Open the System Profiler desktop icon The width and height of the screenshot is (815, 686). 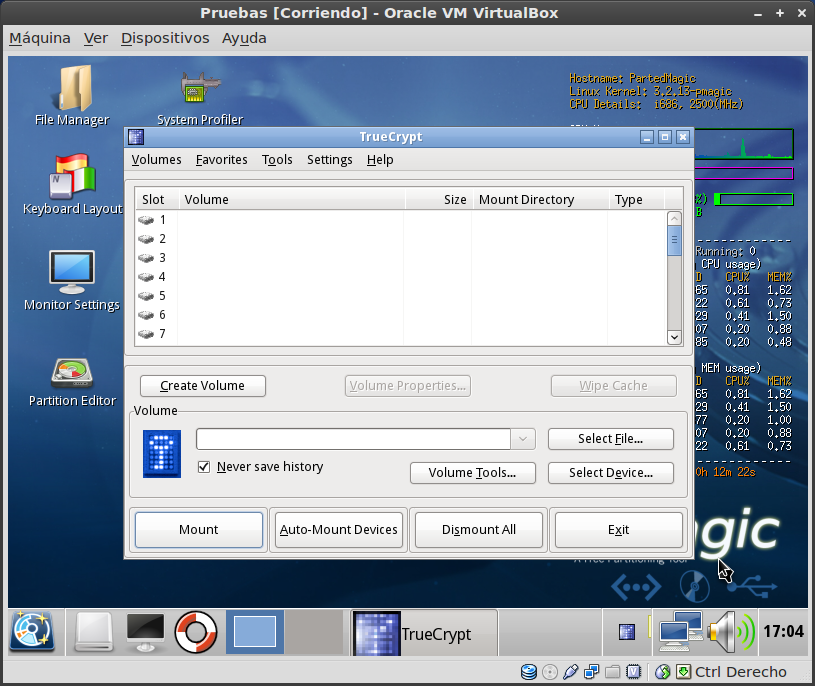coord(200,92)
